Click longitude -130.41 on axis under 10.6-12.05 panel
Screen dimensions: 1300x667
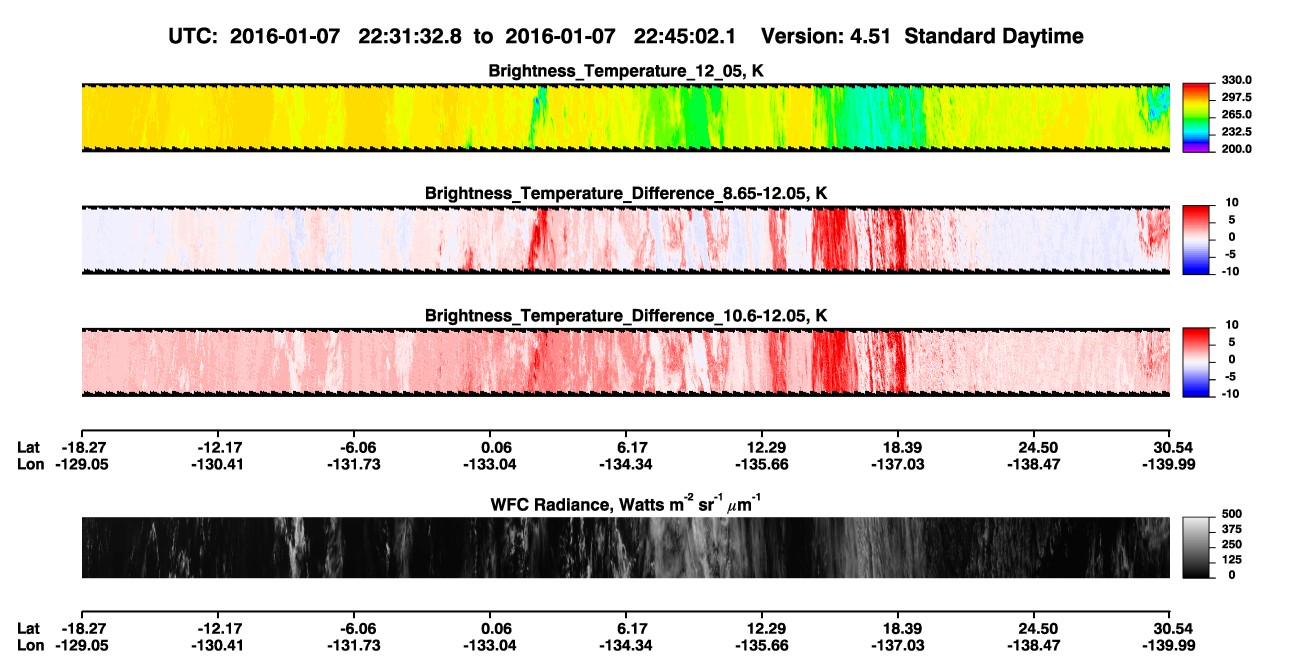(217, 464)
